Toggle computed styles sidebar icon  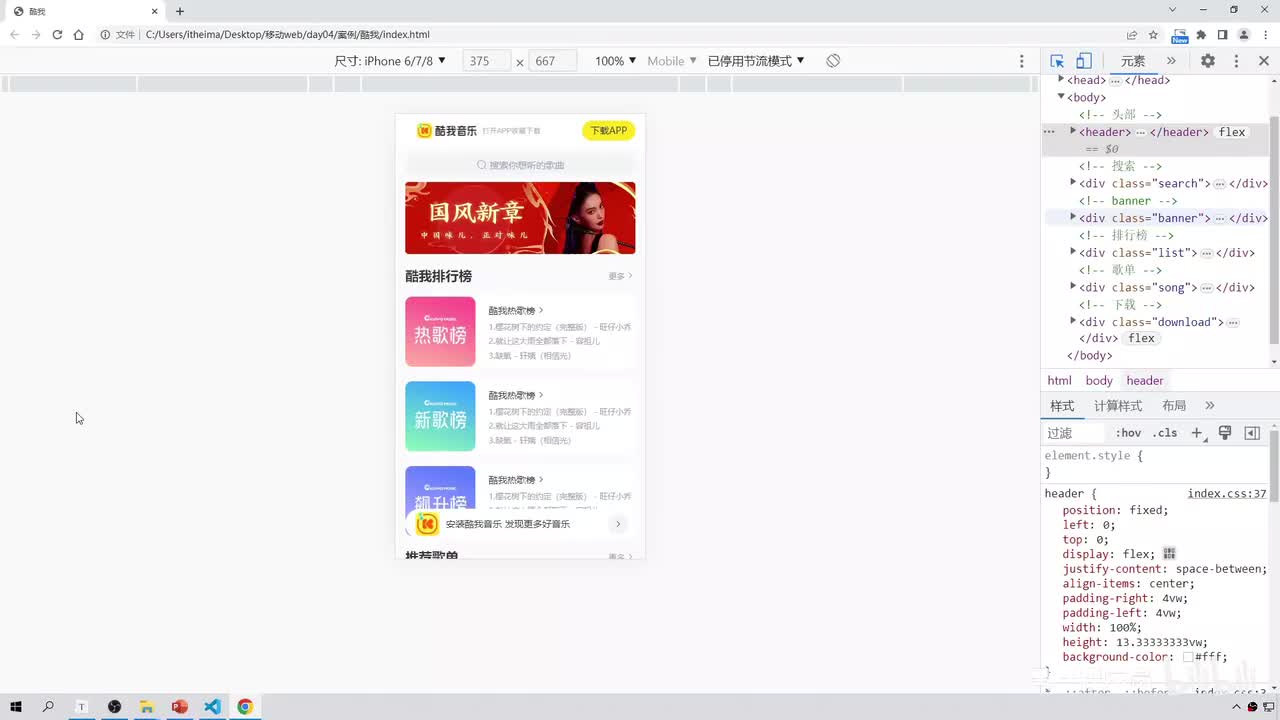coord(1252,433)
